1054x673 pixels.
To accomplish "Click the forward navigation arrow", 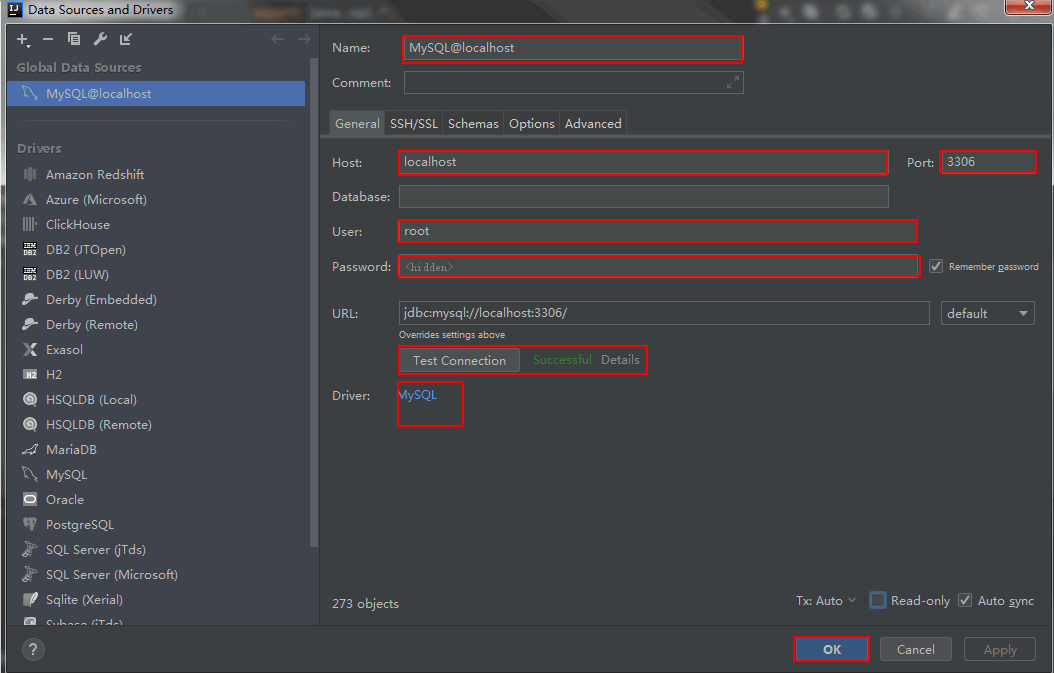I will point(304,39).
